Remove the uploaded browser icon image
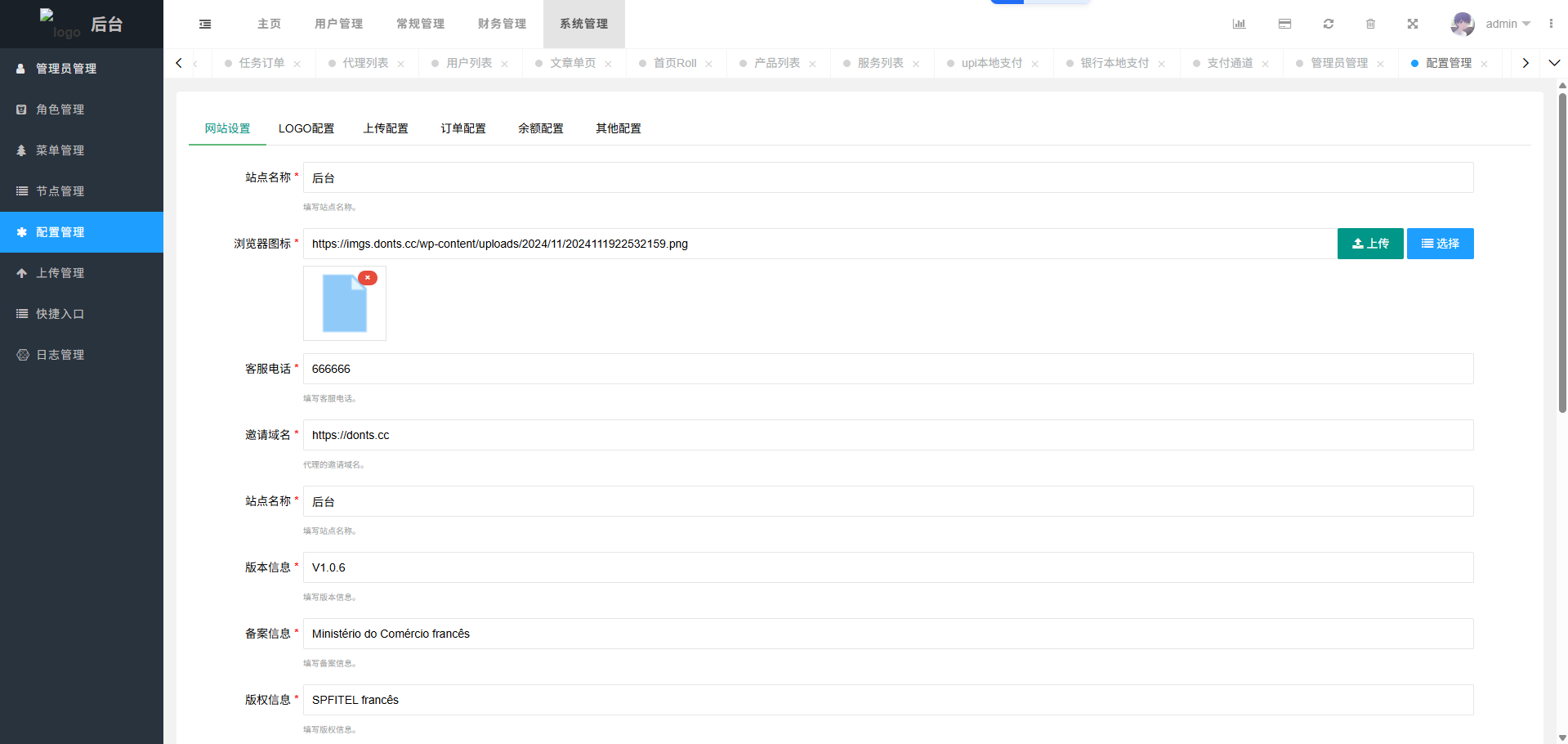Image resolution: width=1568 pixels, height=744 pixels. coord(368,278)
